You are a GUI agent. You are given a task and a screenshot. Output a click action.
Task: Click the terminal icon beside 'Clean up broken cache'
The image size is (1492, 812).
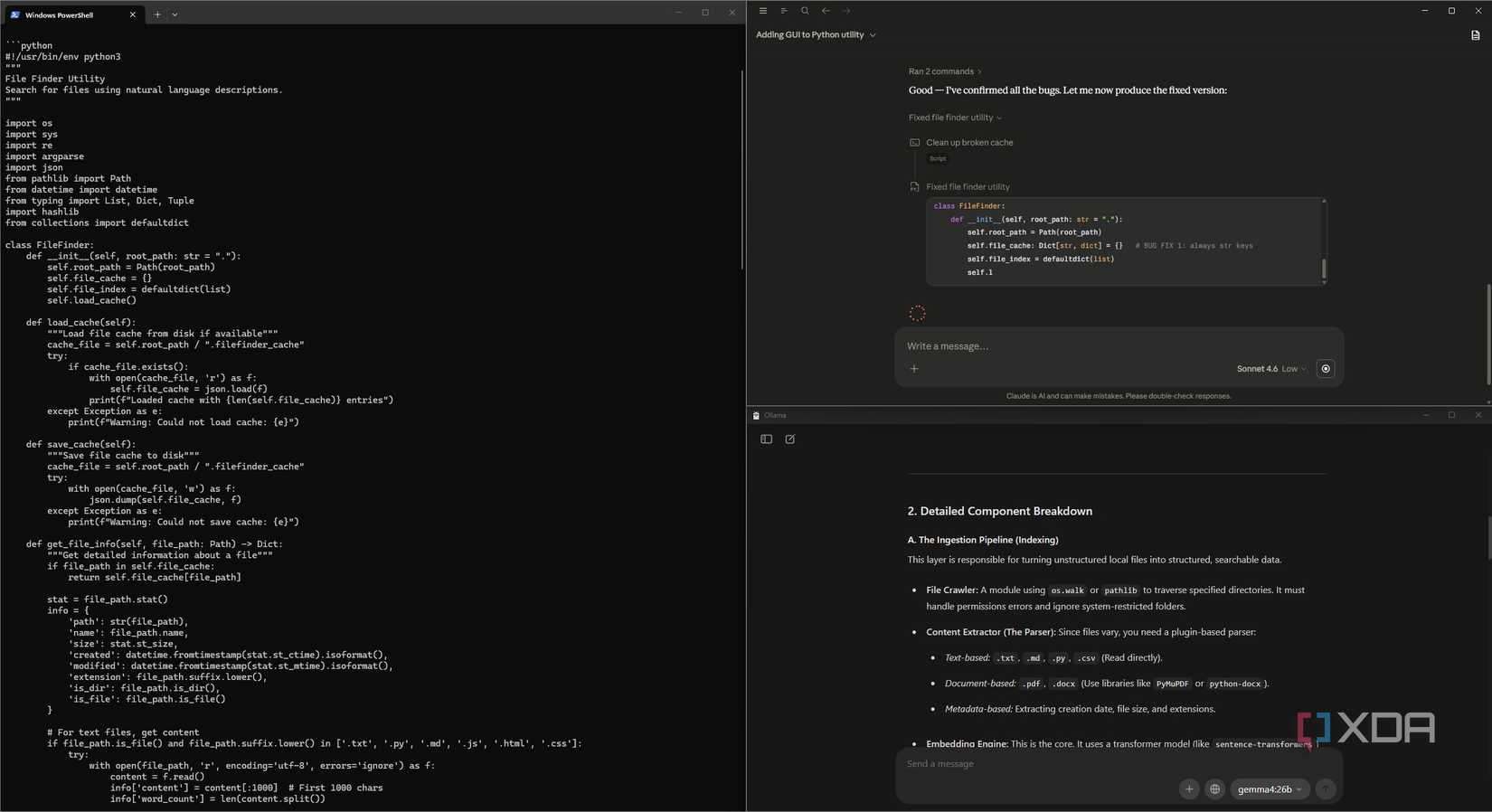[x=914, y=143]
